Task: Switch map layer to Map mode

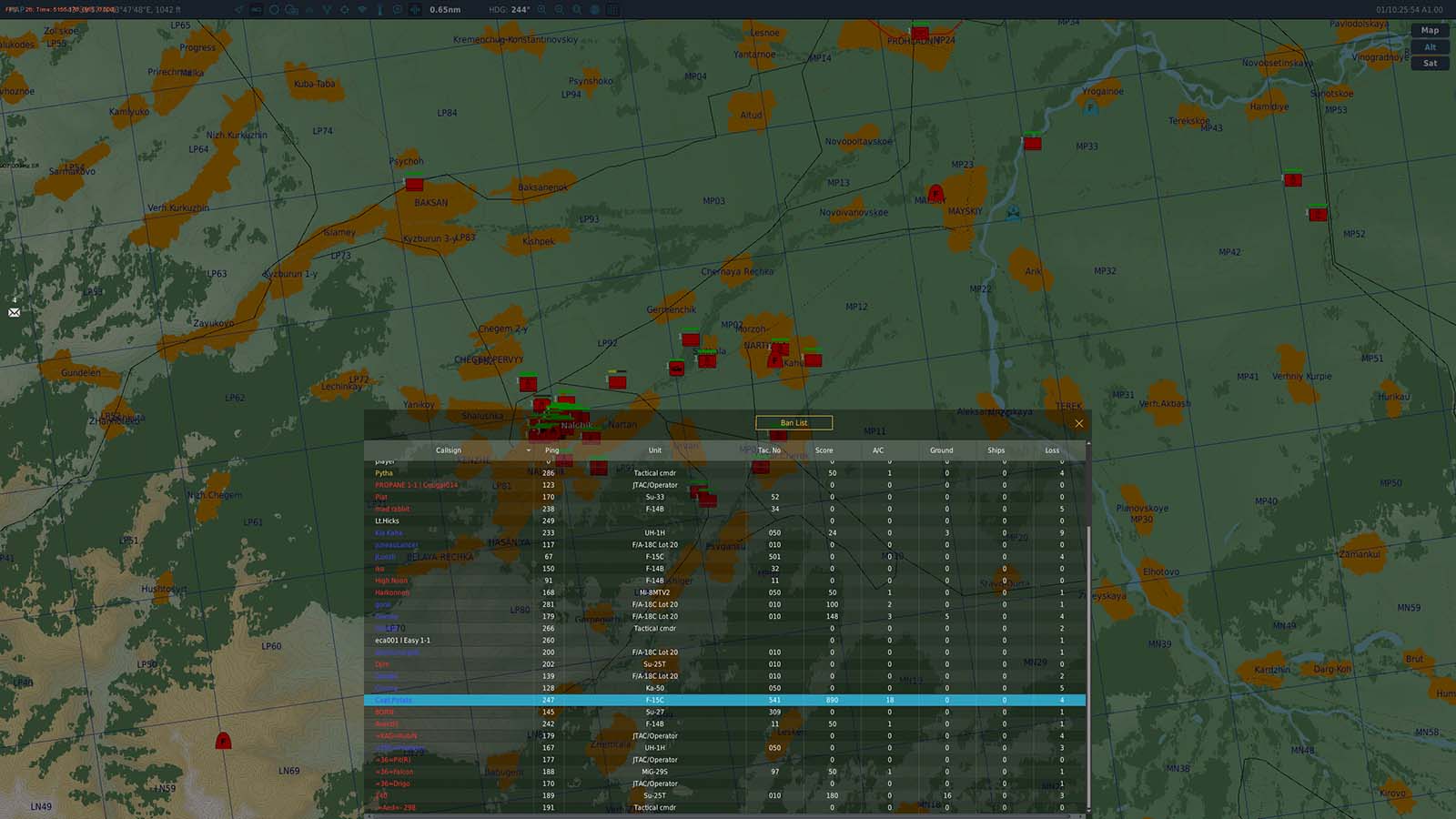Action: pos(1430,30)
